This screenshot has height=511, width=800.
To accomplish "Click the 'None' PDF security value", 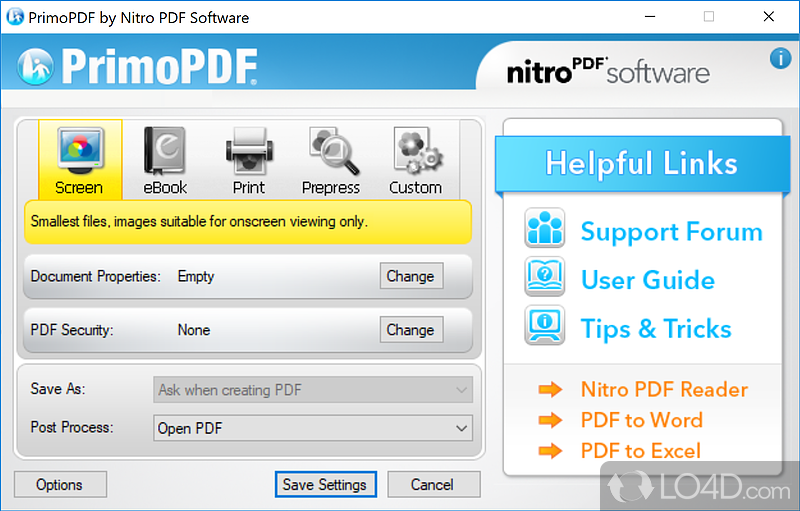I will pyautogui.click(x=194, y=330).
